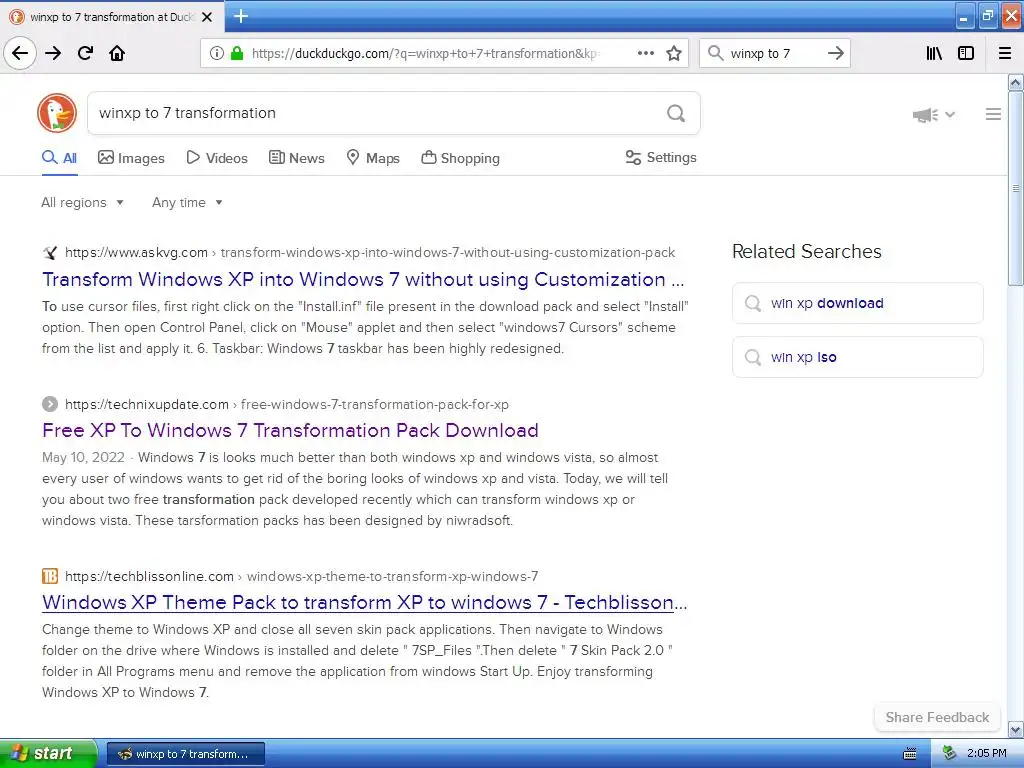Click the page scrollbar down arrow

[x=1016, y=729]
